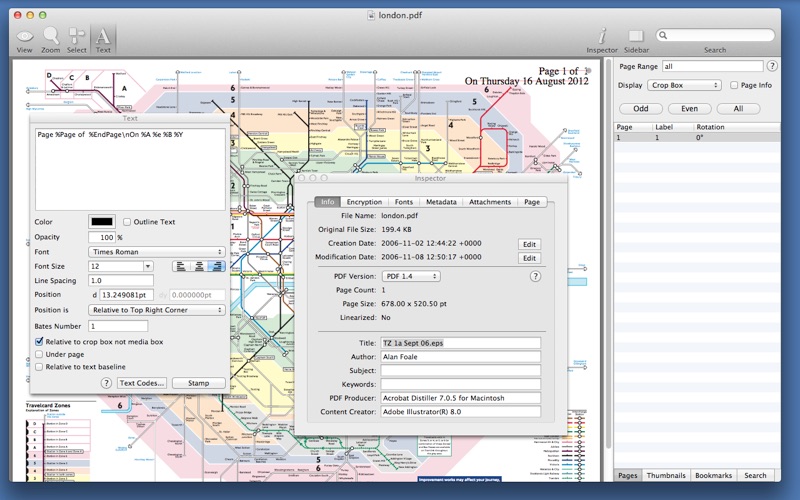Open the black text color swatch
Screen dimensions: 800x500
point(102,221)
